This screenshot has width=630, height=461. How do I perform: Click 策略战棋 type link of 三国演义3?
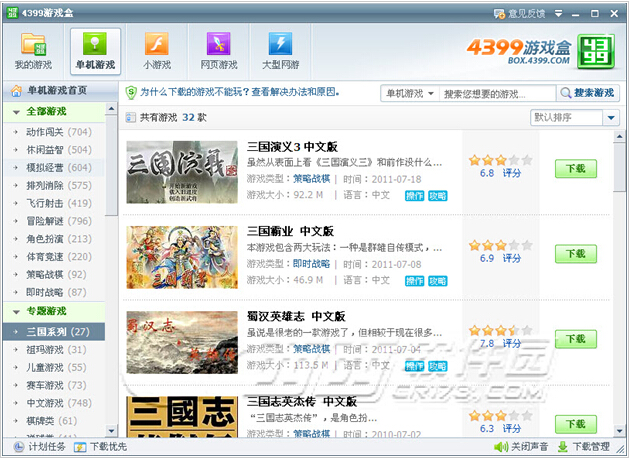coord(311,179)
